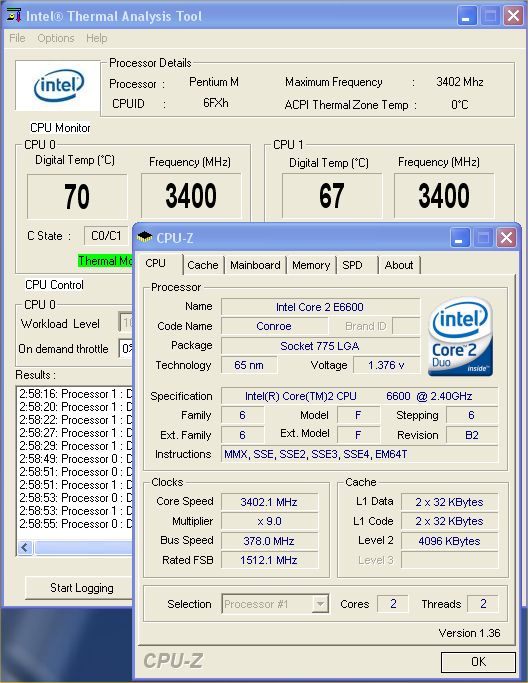Click the Instructions field MMX, SSE list

(359, 454)
